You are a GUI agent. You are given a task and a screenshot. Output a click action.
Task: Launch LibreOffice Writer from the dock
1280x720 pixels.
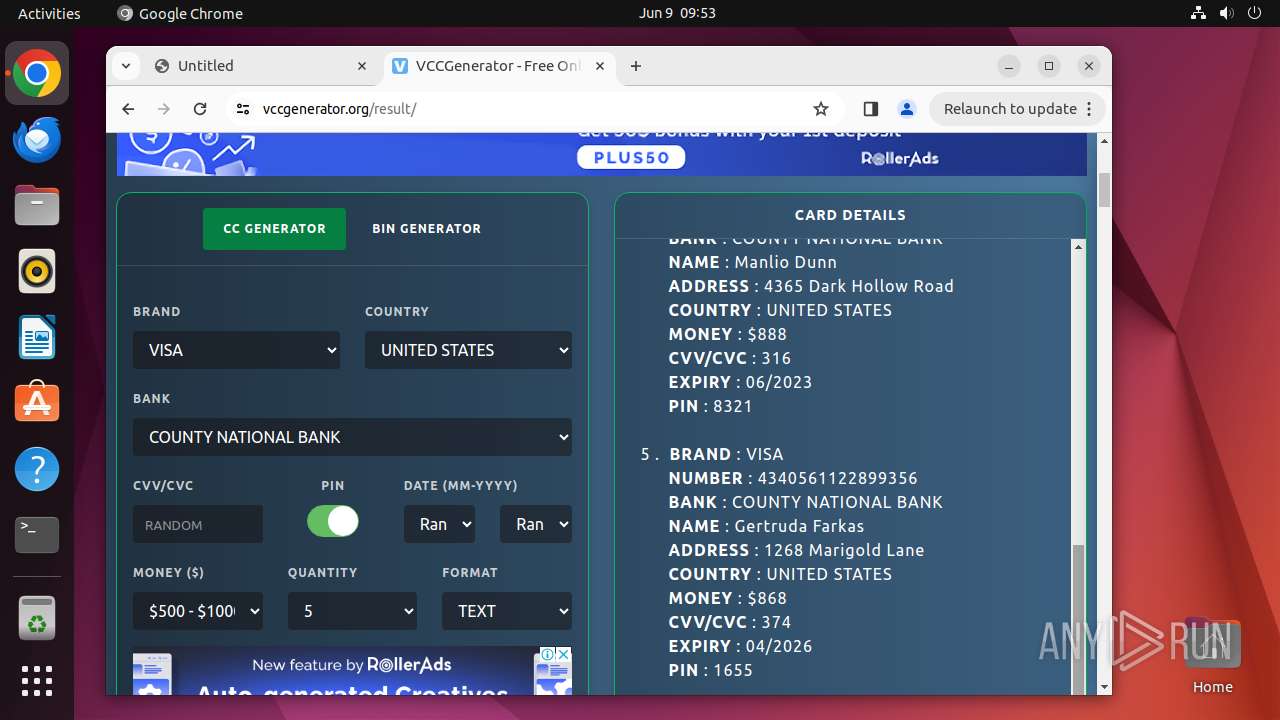tap(37, 337)
